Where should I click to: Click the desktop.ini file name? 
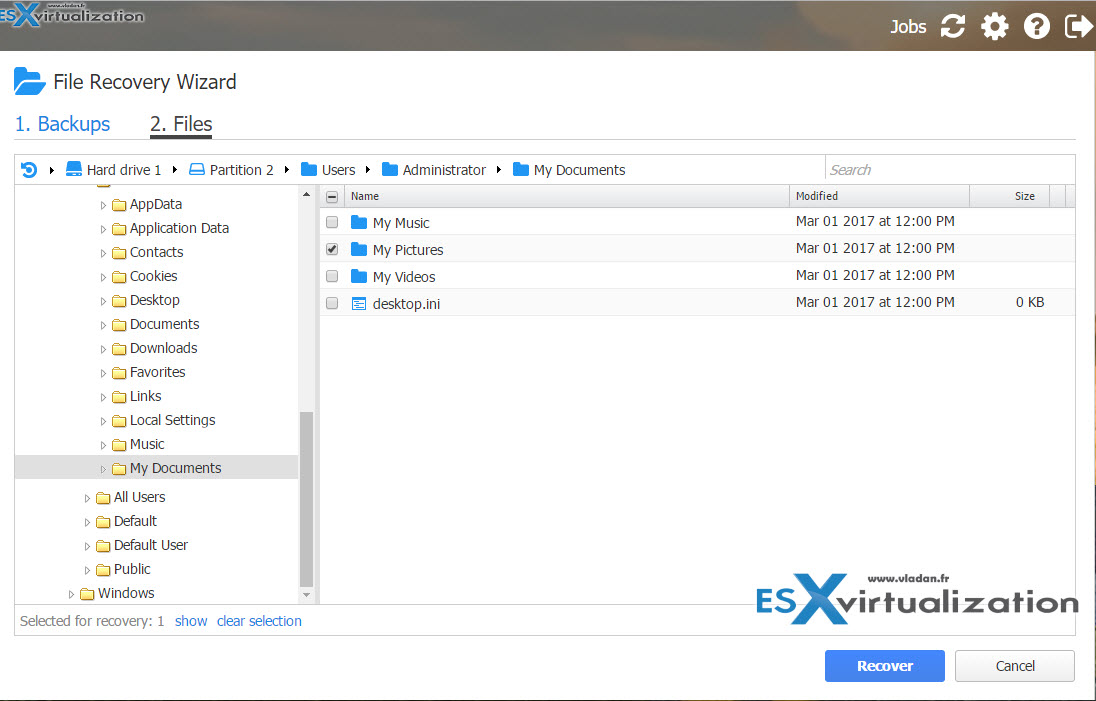406,304
